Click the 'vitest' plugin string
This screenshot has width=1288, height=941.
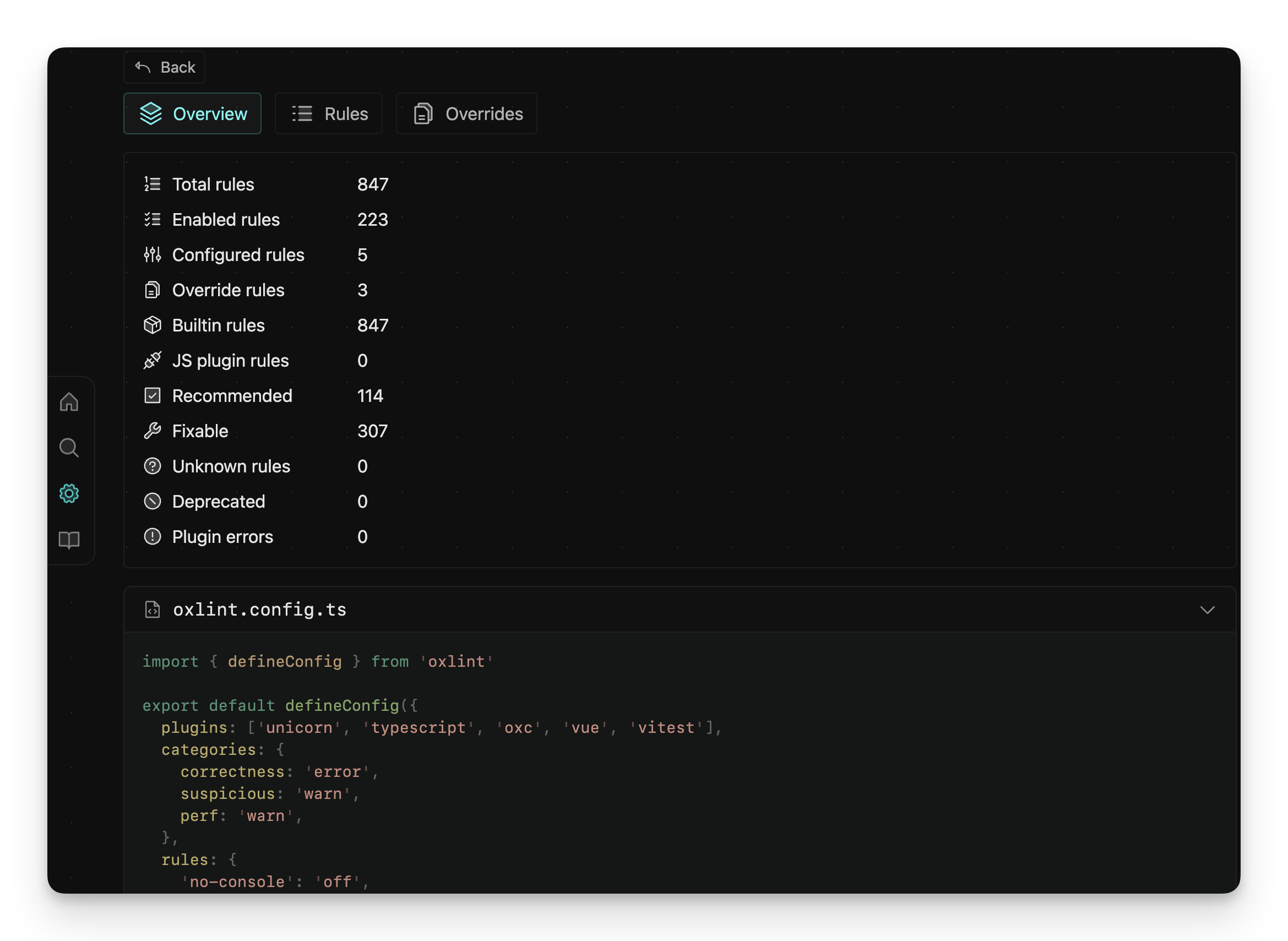666,728
